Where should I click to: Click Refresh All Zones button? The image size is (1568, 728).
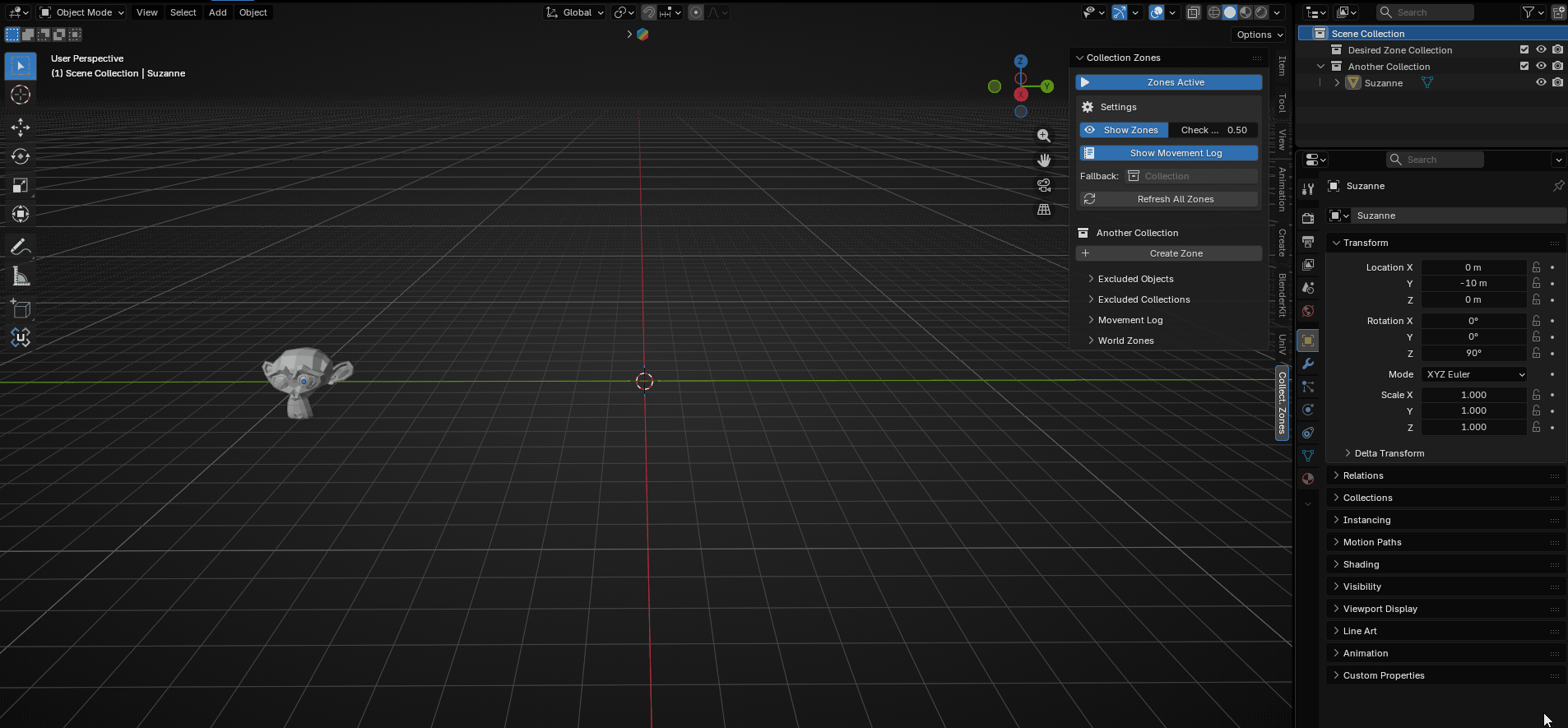tap(1169, 199)
